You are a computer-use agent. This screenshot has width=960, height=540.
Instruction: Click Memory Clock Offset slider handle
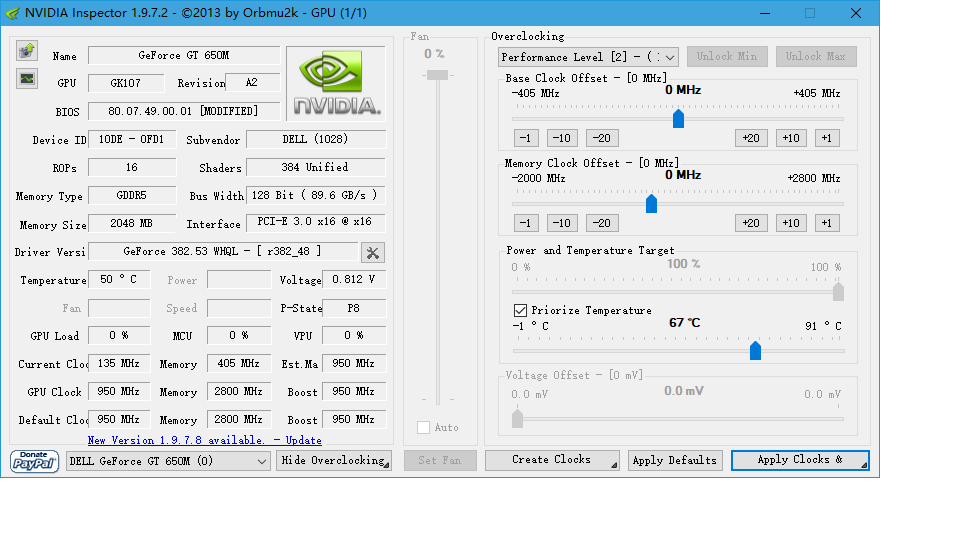coord(651,204)
